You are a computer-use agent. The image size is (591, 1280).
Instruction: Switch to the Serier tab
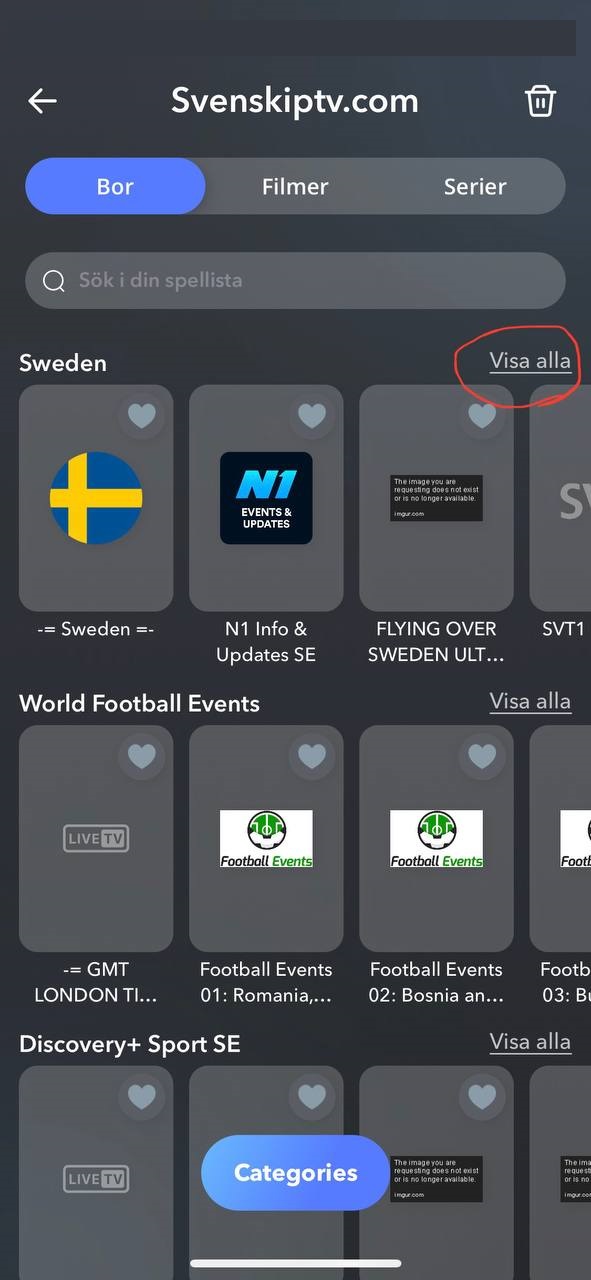coord(475,186)
